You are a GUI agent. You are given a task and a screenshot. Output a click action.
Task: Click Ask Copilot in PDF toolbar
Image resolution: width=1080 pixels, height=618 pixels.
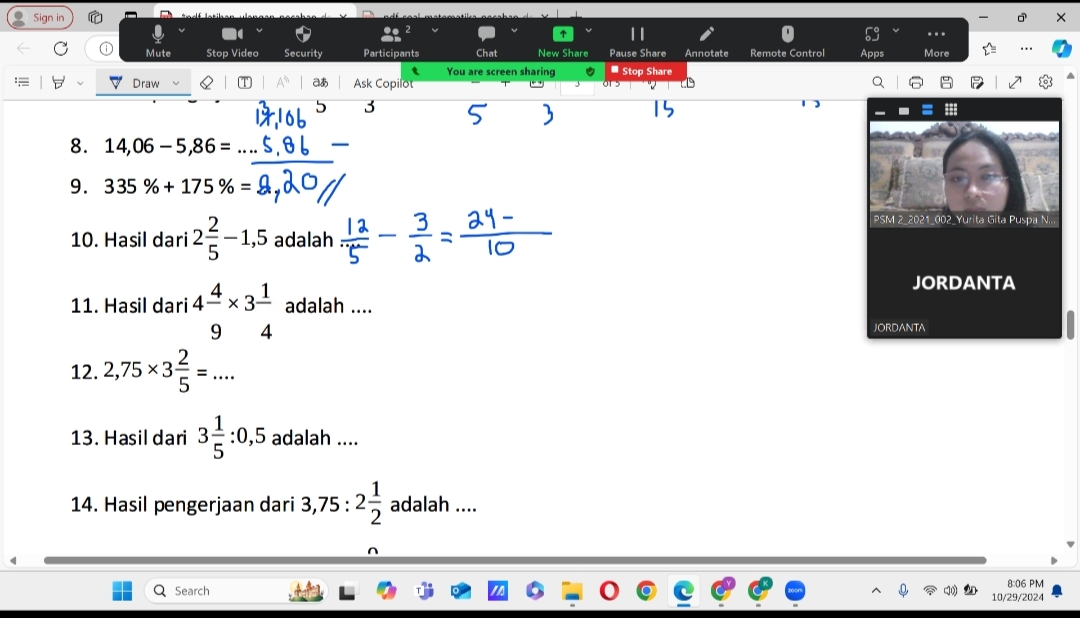383,83
